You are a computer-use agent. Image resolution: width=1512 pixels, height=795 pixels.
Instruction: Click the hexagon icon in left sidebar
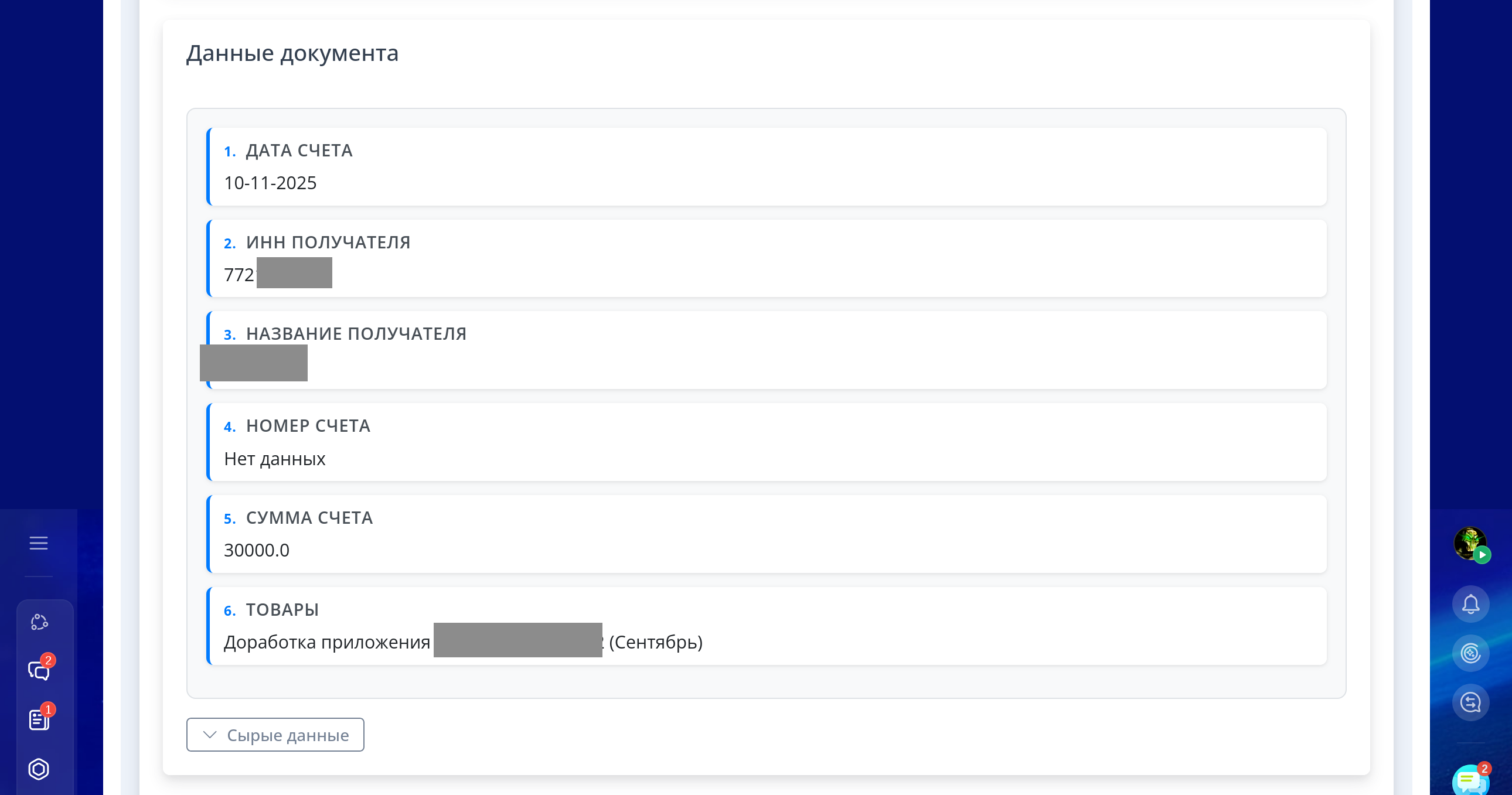tap(39, 769)
